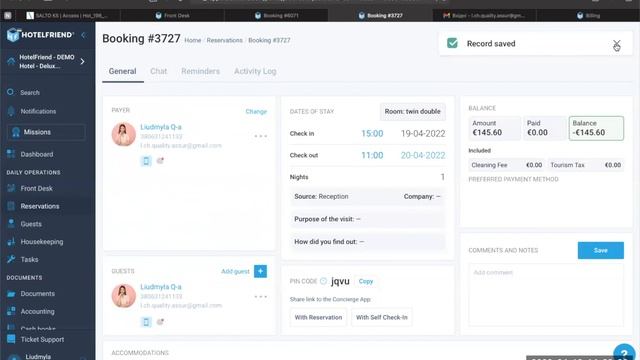Open the guest's three-dot options menu
This screenshot has width=640, height=360.
[x=260, y=297]
